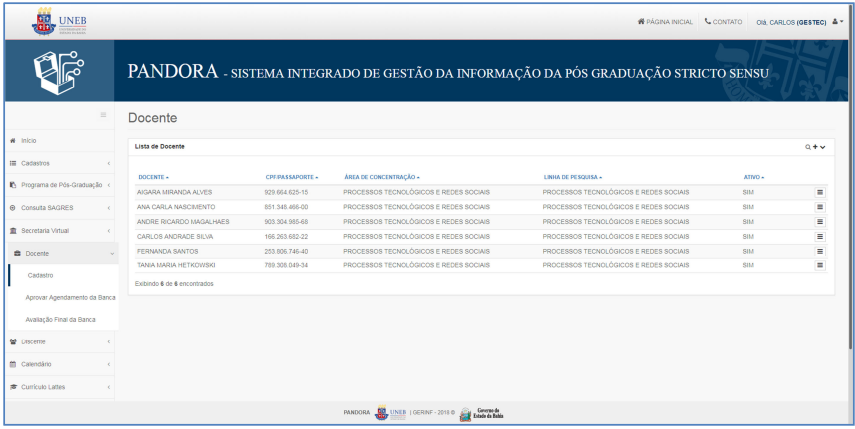Expand the Discente menu arrow
Screen dimensions: 855x429
[x=109, y=342]
